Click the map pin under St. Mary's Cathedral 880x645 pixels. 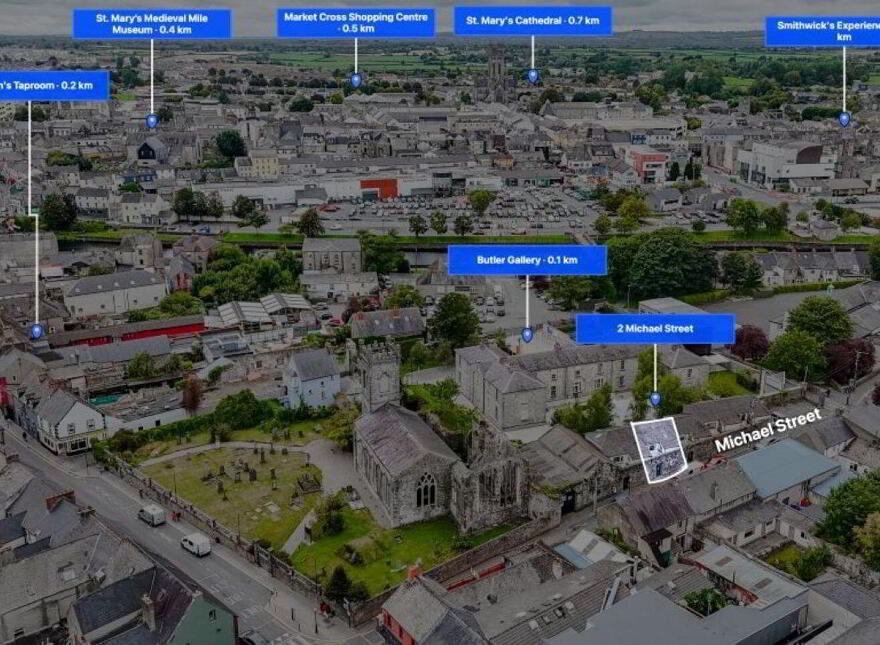click(x=533, y=76)
